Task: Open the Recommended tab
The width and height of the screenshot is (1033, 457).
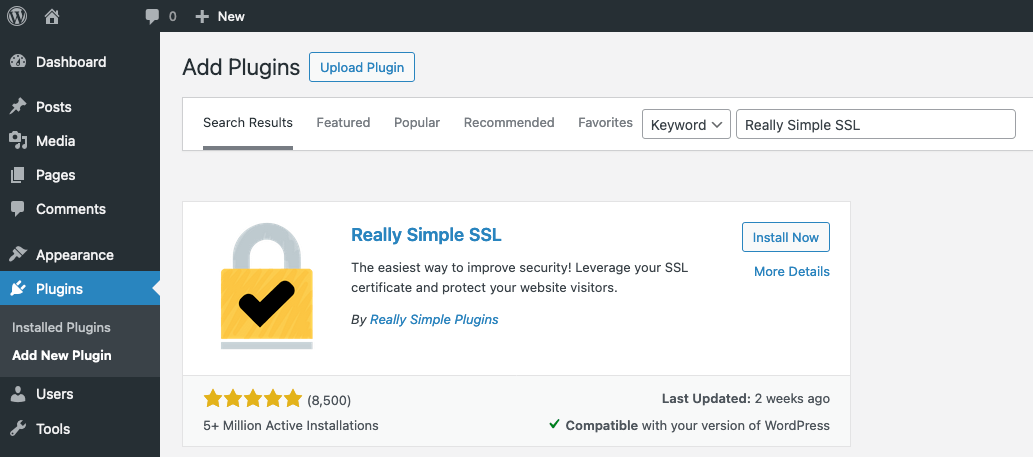Action: click(x=509, y=123)
